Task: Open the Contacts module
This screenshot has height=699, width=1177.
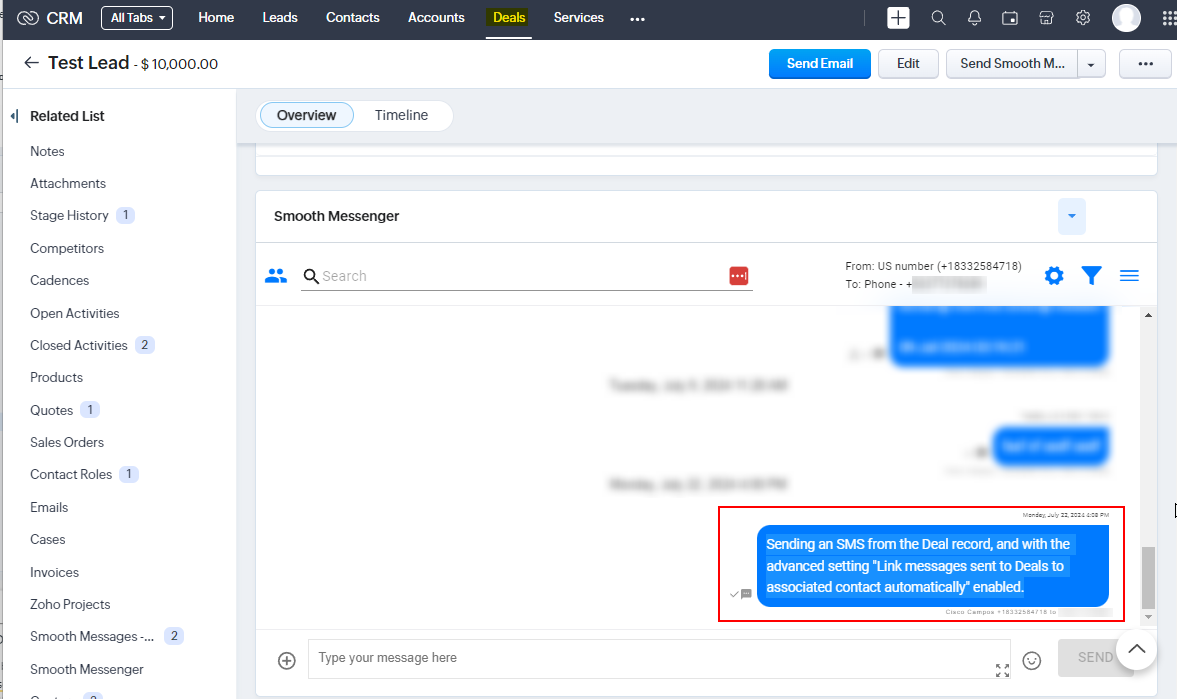Action: click(x=353, y=17)
